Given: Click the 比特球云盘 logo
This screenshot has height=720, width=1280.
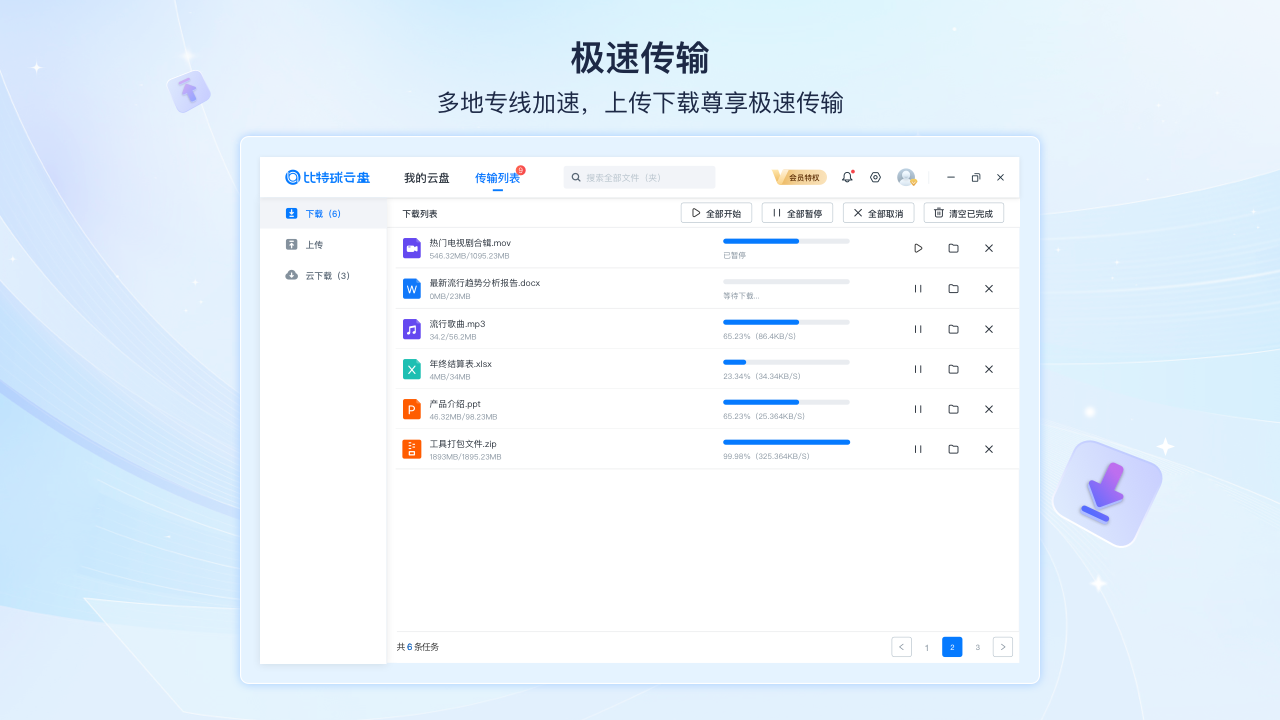Looking at the screenshot, I should tap(328, 177).
